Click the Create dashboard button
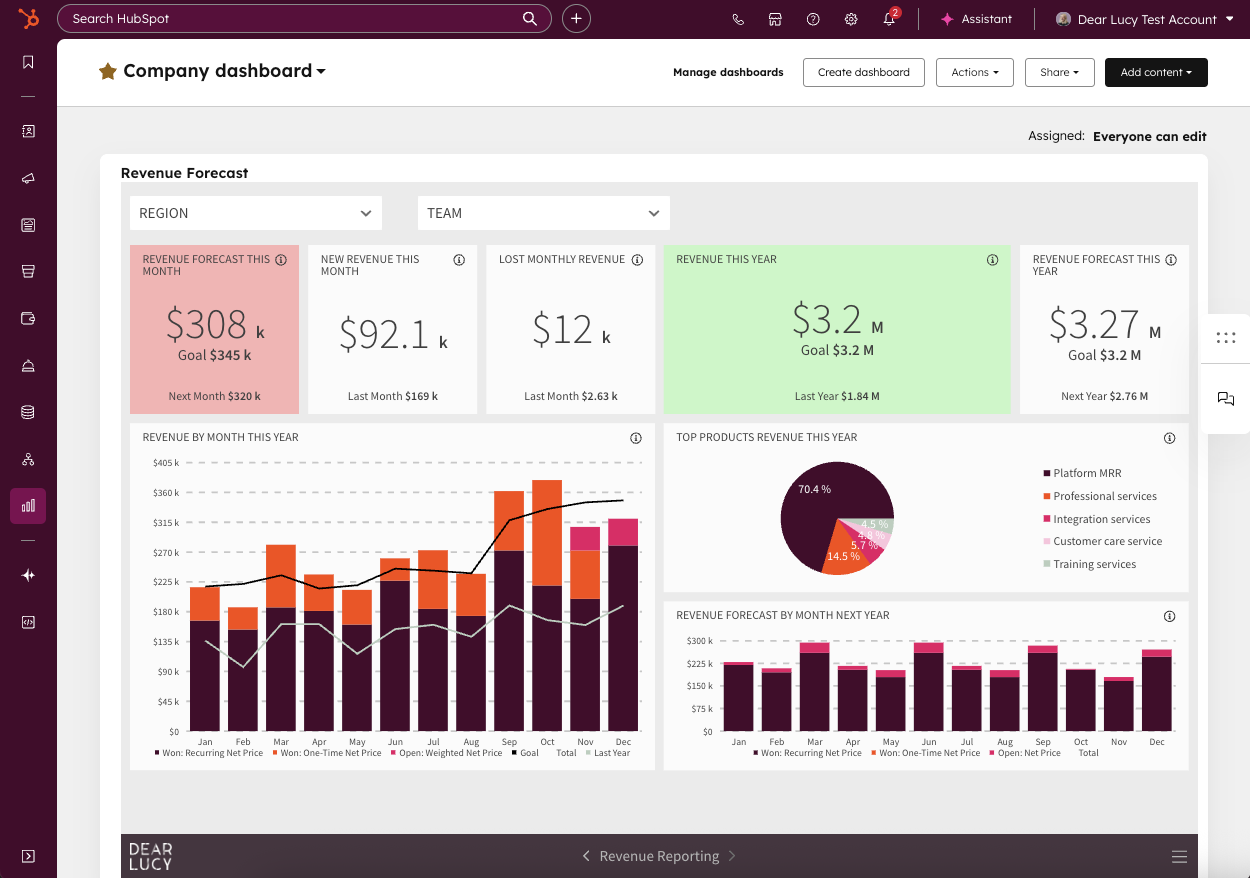The width and height of the screenshot is (1250, 878). point(864,72)
